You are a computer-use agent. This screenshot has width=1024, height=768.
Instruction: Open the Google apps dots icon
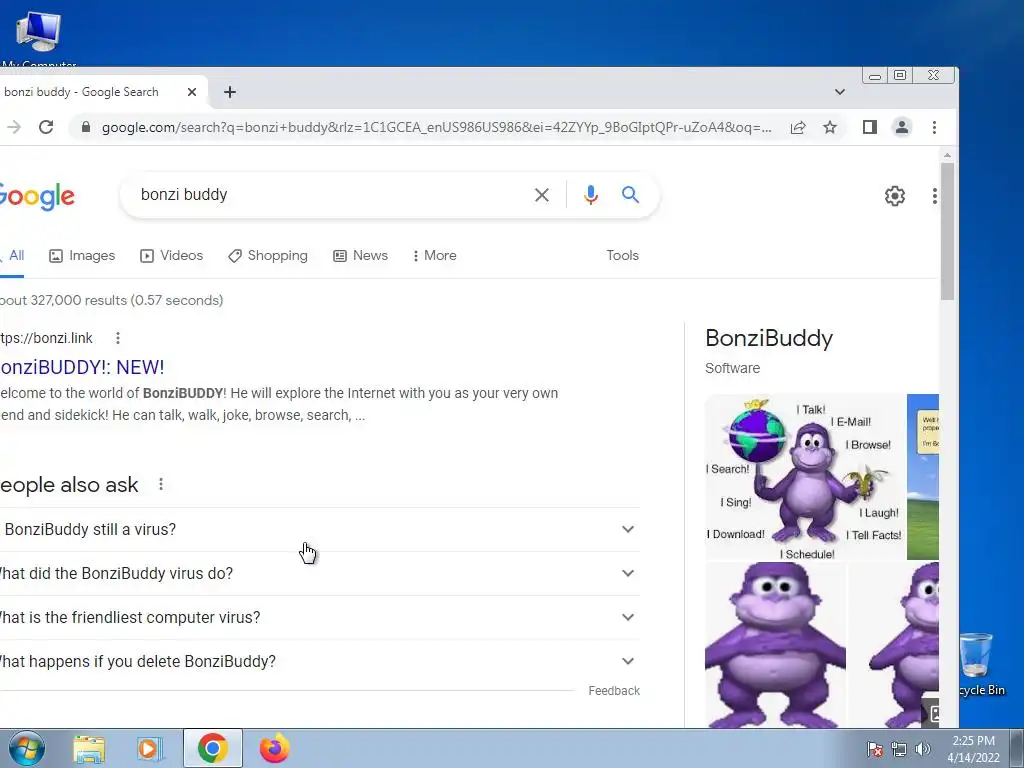935,195
